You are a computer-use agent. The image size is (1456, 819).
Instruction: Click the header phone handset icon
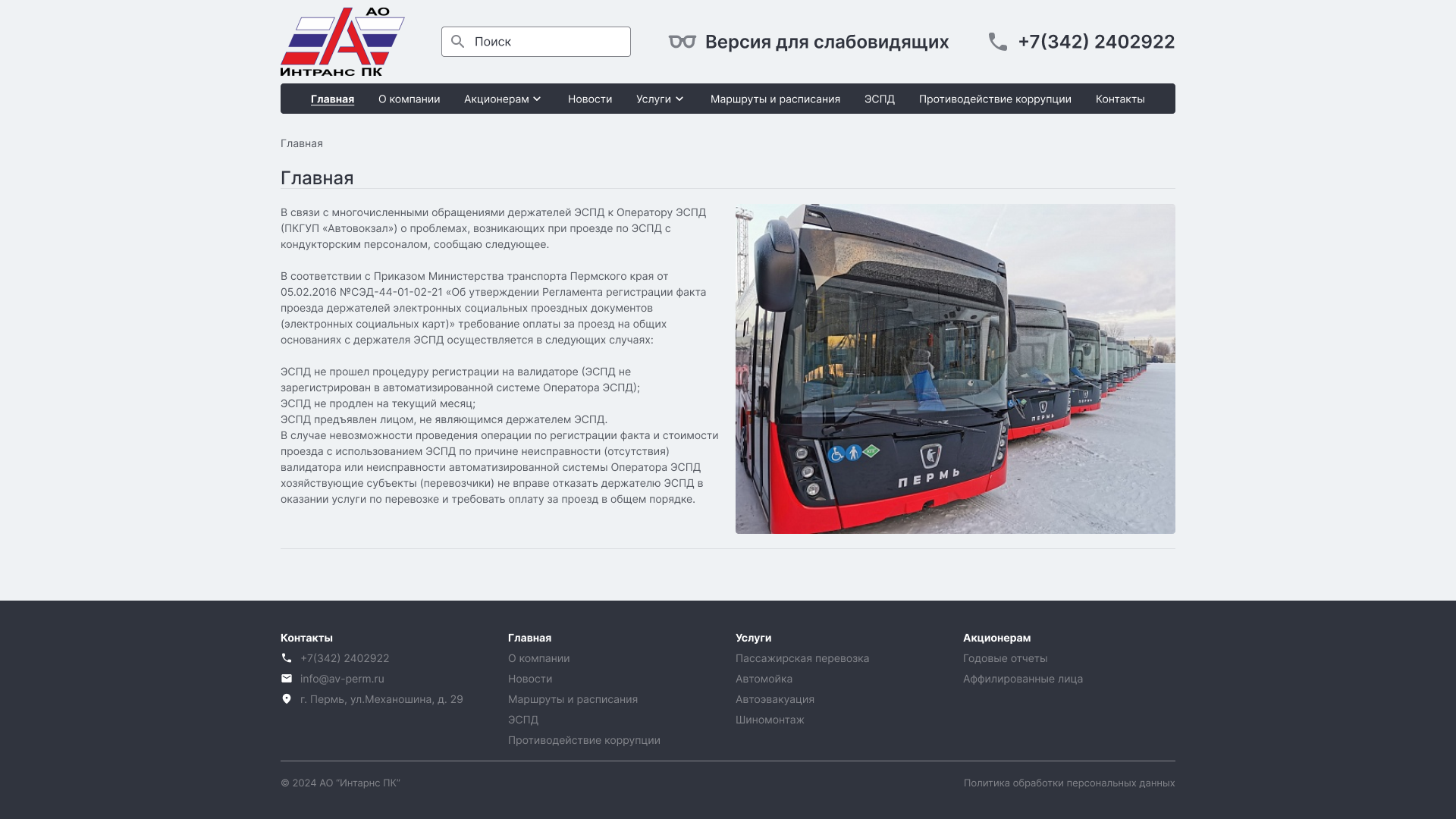point(998,42)
